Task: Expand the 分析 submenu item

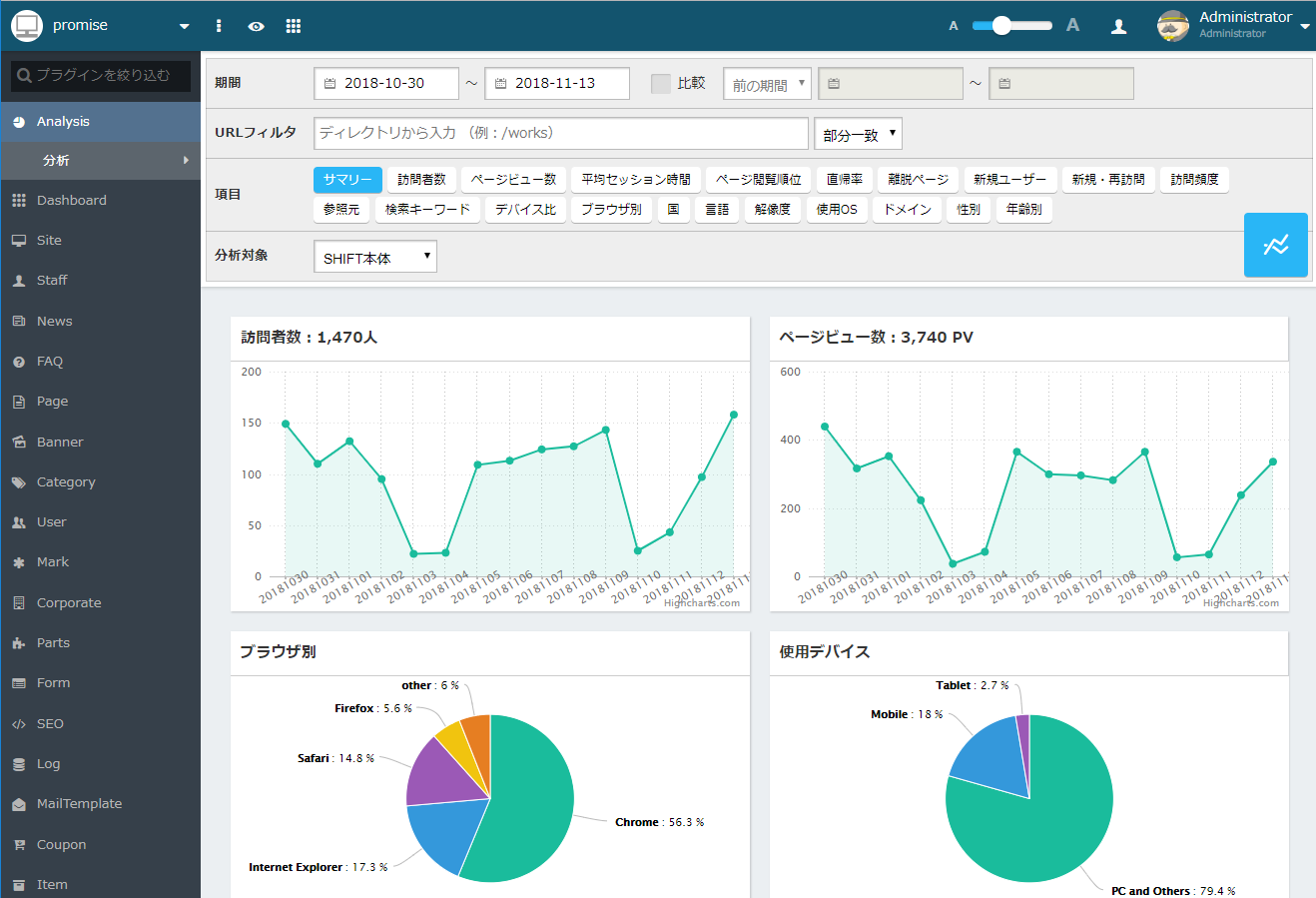Action: pos(100,161)
